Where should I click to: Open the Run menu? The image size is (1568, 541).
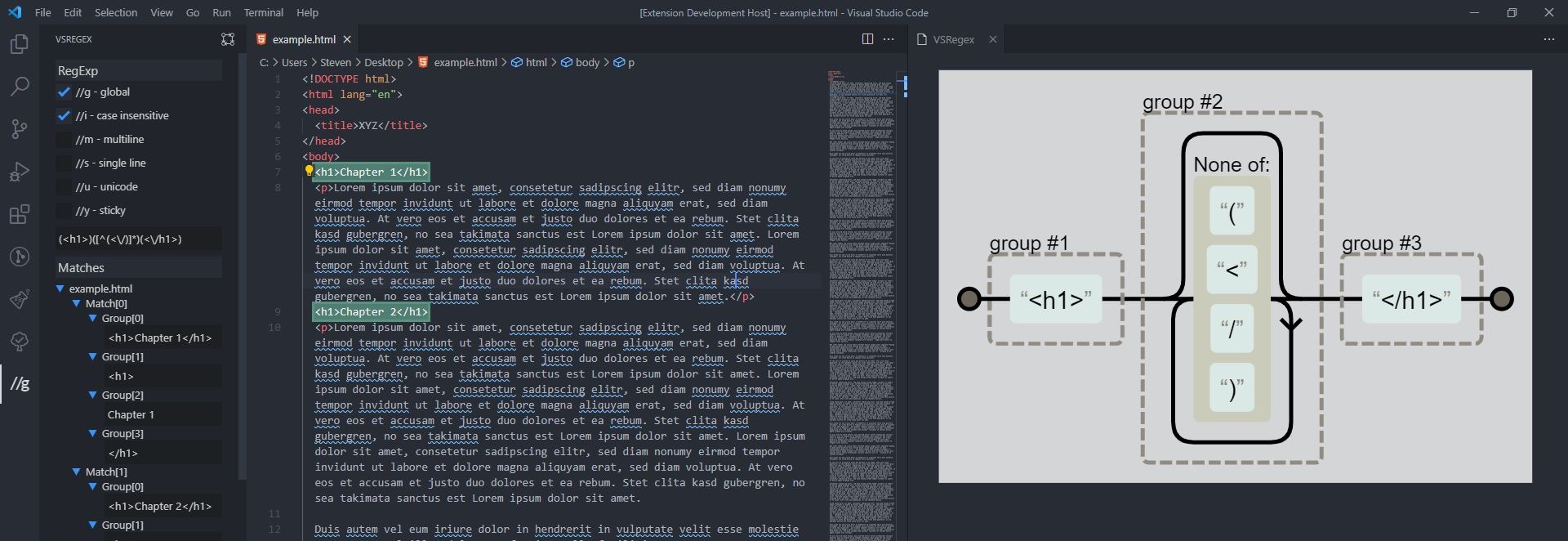[221, 12]
